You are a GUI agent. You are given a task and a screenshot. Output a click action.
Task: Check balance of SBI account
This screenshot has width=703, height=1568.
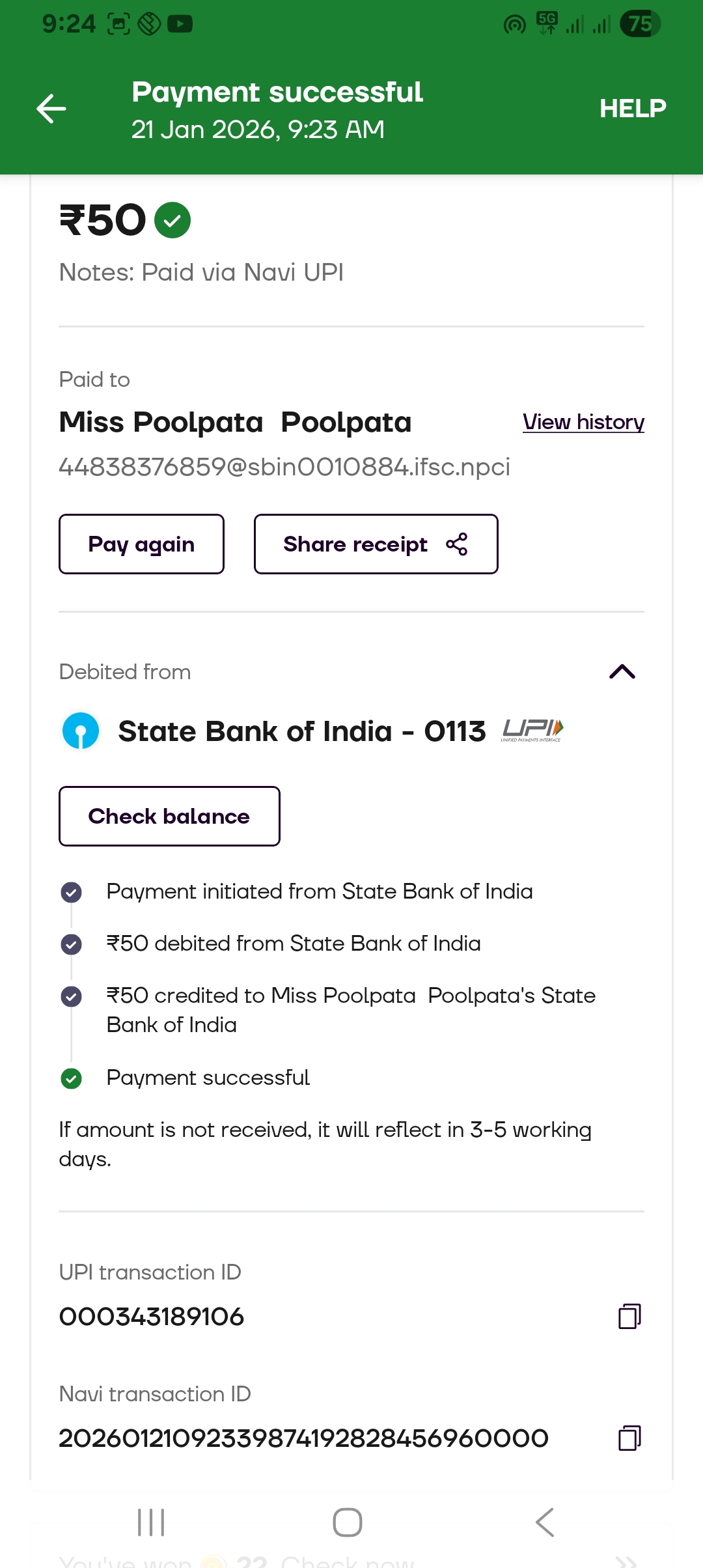169,817
